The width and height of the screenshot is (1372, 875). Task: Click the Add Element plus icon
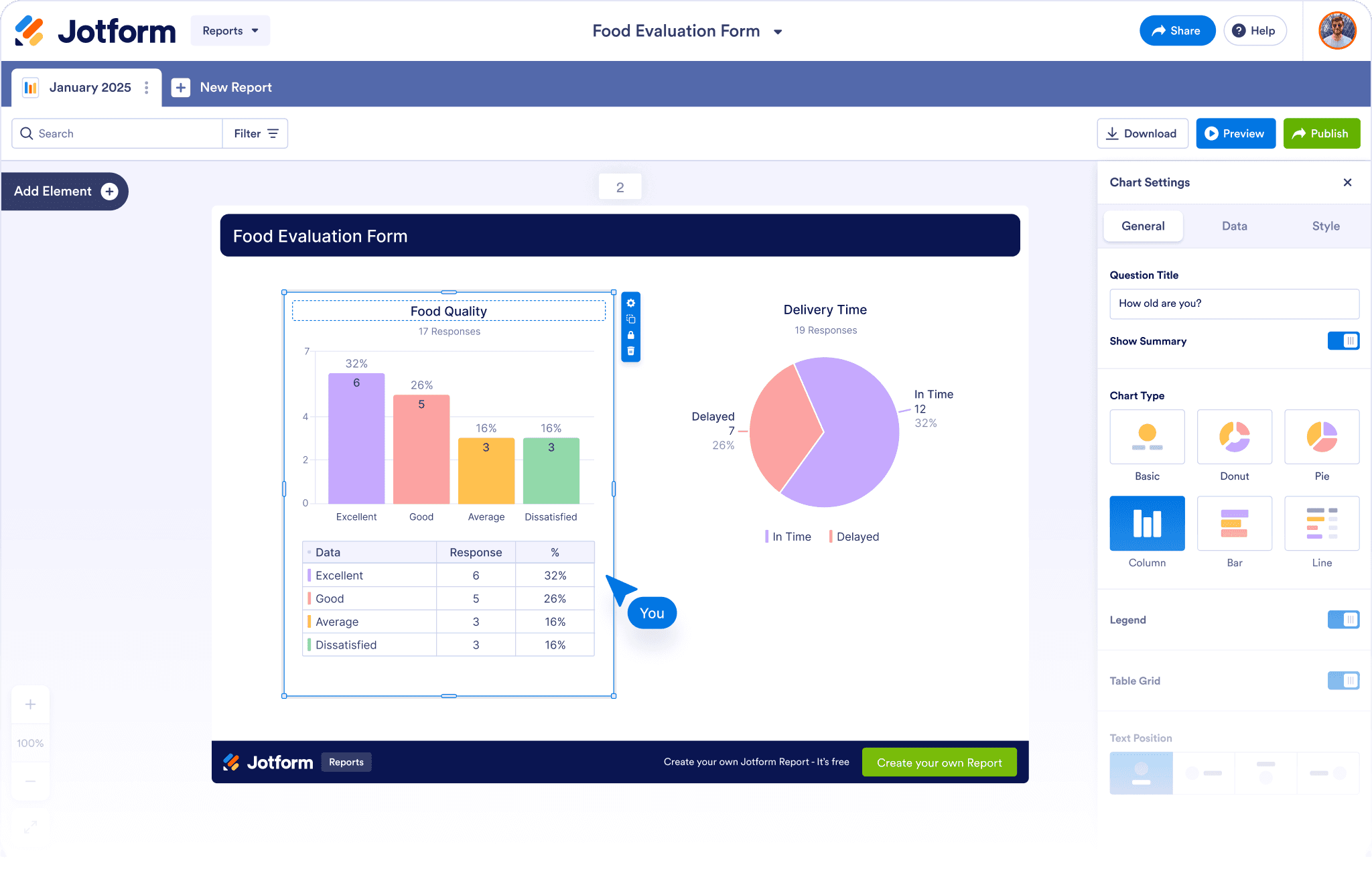[x=109, y=192]
